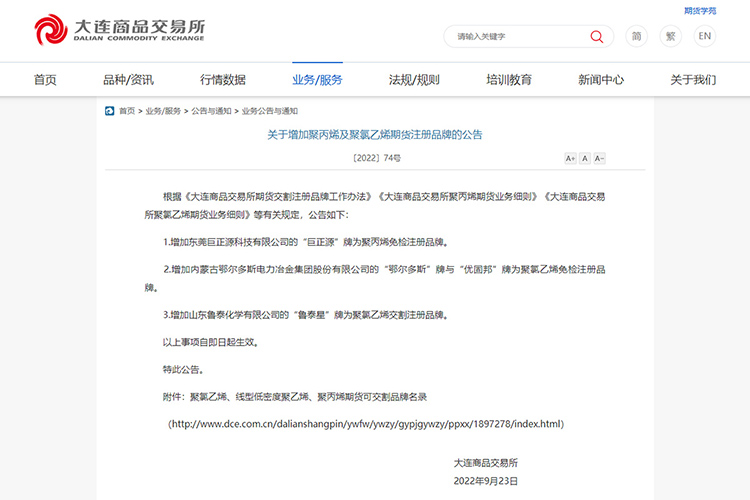This screenshot has width=750, height=500.
Task: Open the 首页 navigation menu item
Action: 45,80
